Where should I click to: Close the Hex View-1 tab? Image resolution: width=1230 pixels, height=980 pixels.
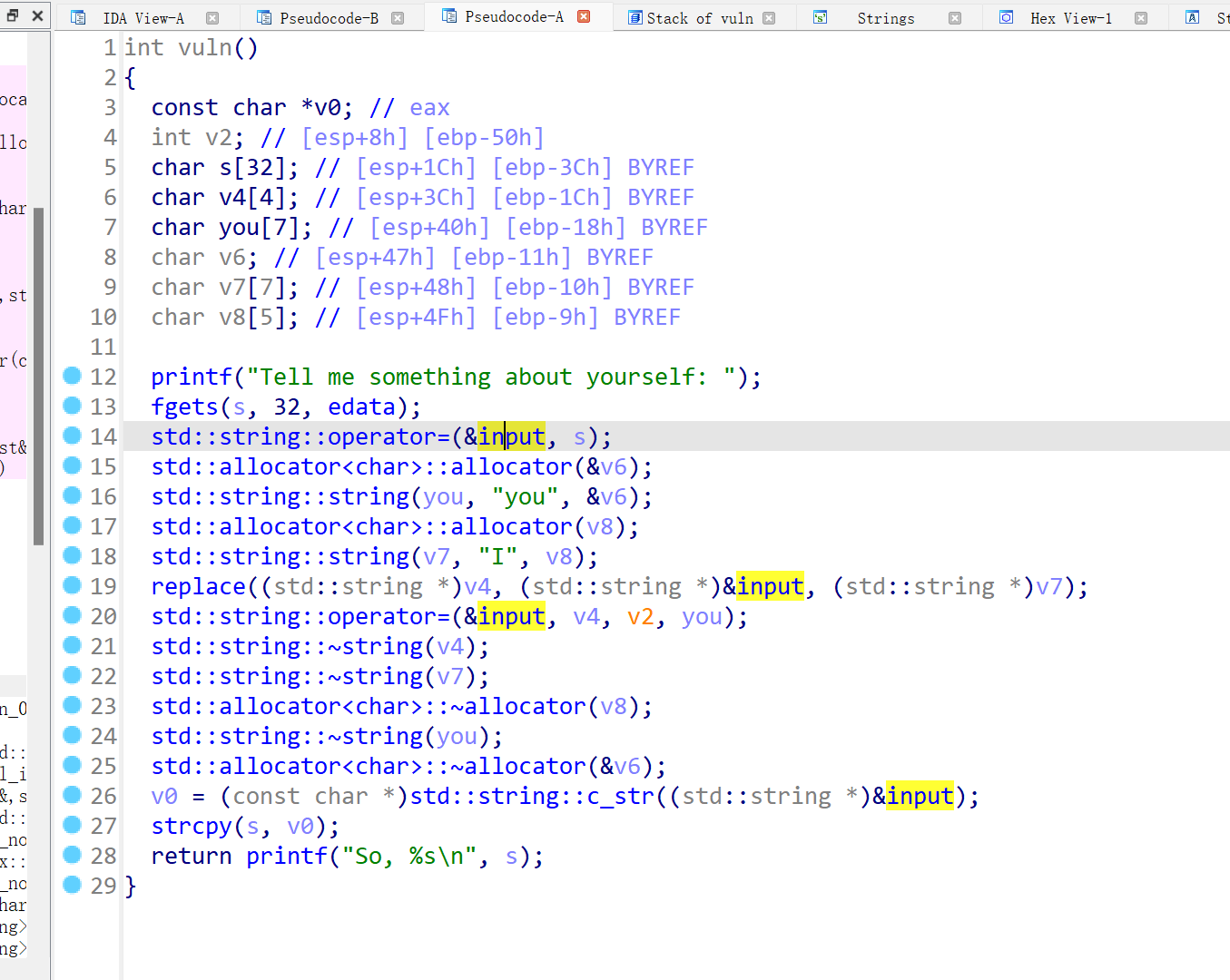pyautogui.click(x=1141, y=18)
